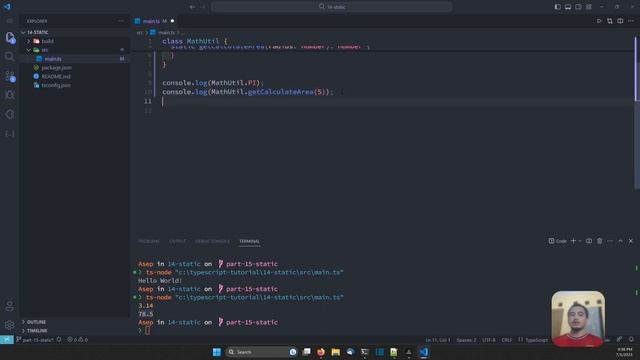Click line number 11 in the gutter
This screenshot has height=360, width=640.
[147, 101]
